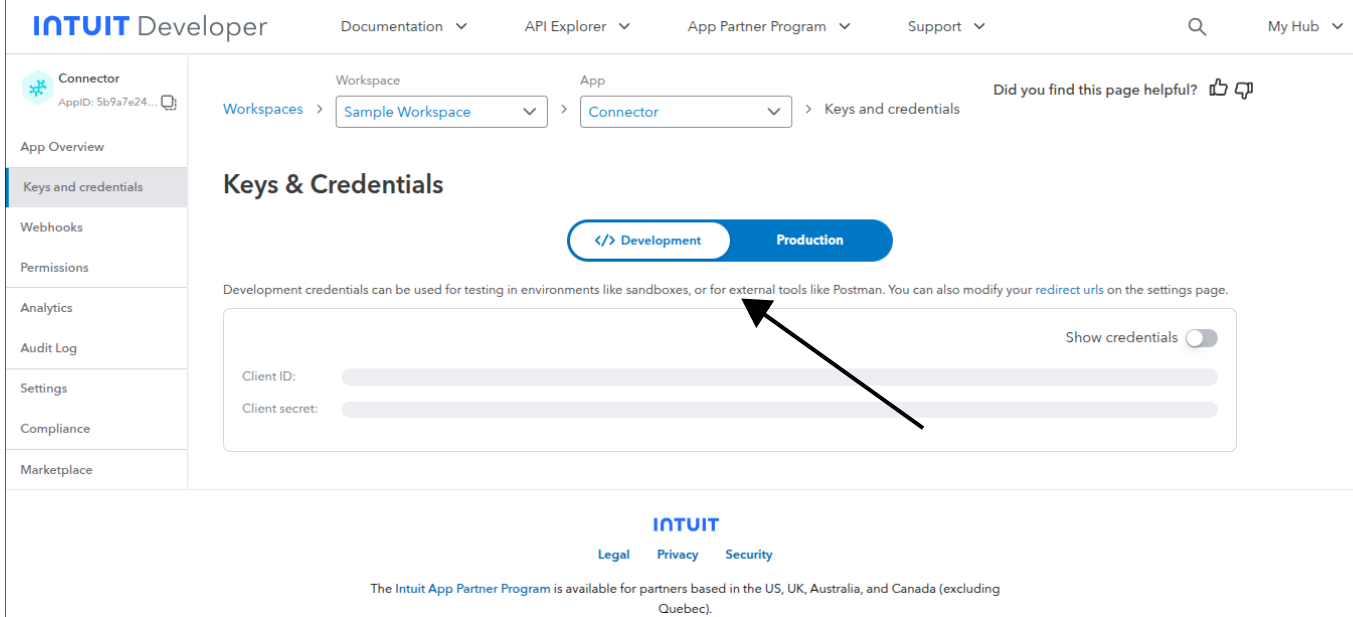Image resolution: width=1353 pixels, height=617 pixels.
Task: Open the Privacy footer link
Action: point(677,554)
